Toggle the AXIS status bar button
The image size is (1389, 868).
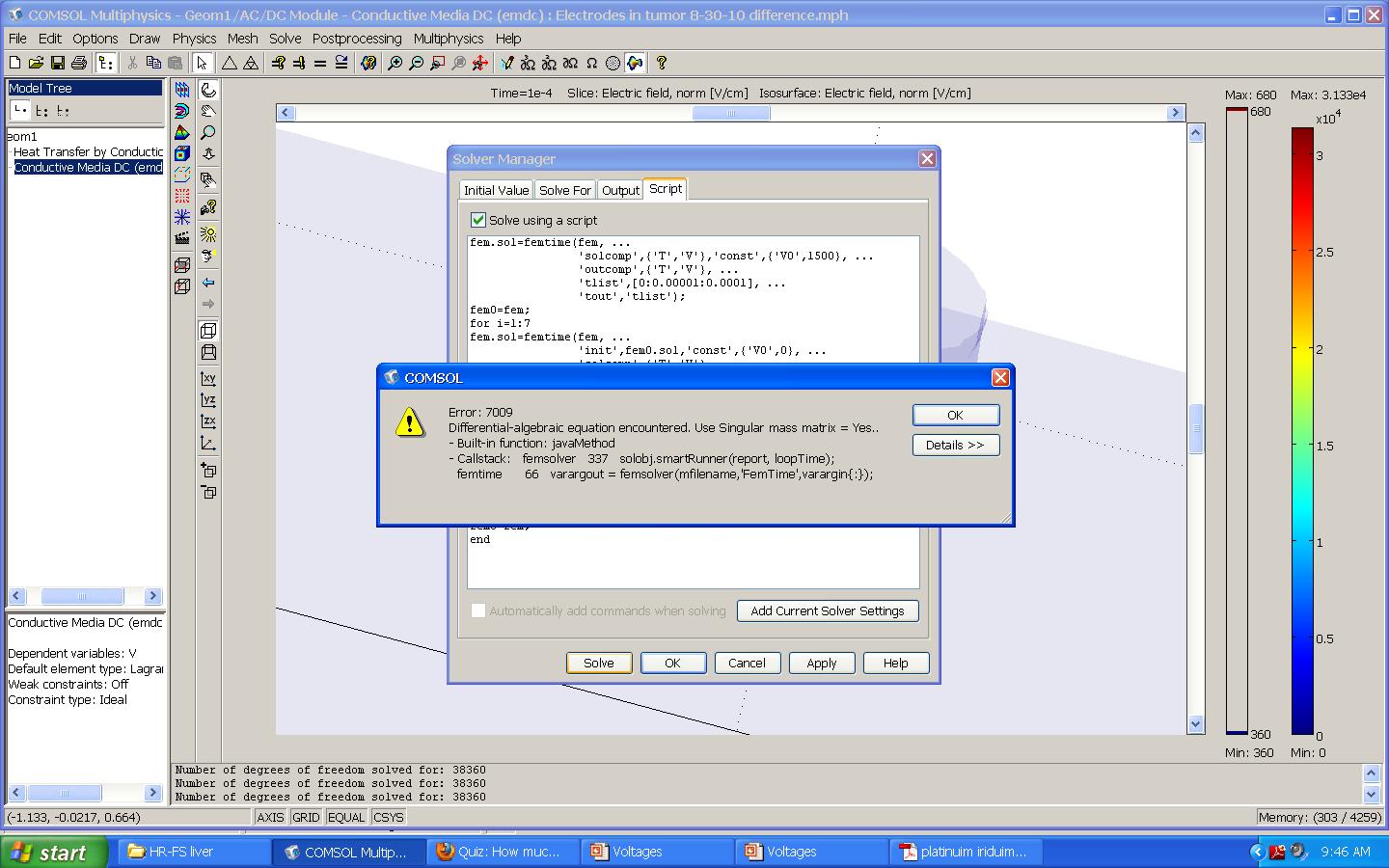pyautogui.click(x=270, y=817)
